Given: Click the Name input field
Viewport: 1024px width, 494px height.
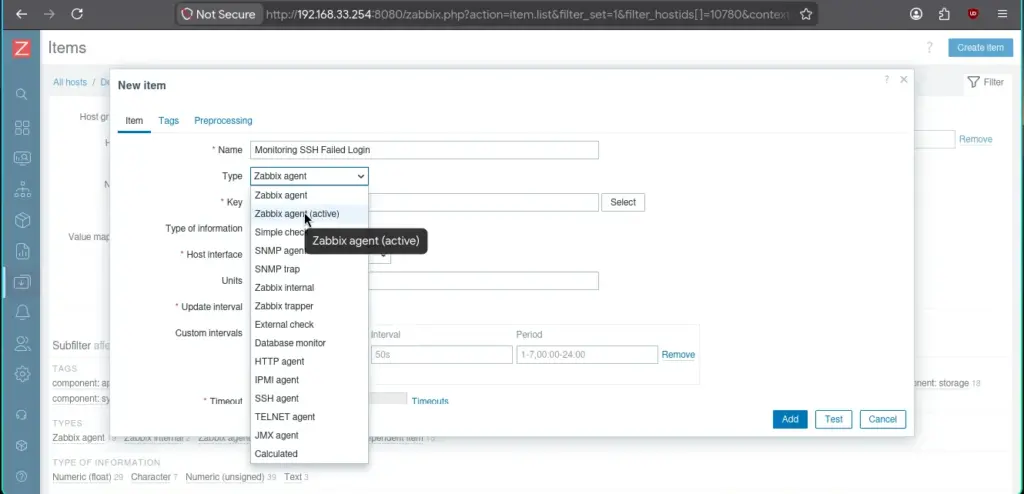Looking at the screenshot, I should 424,150.
